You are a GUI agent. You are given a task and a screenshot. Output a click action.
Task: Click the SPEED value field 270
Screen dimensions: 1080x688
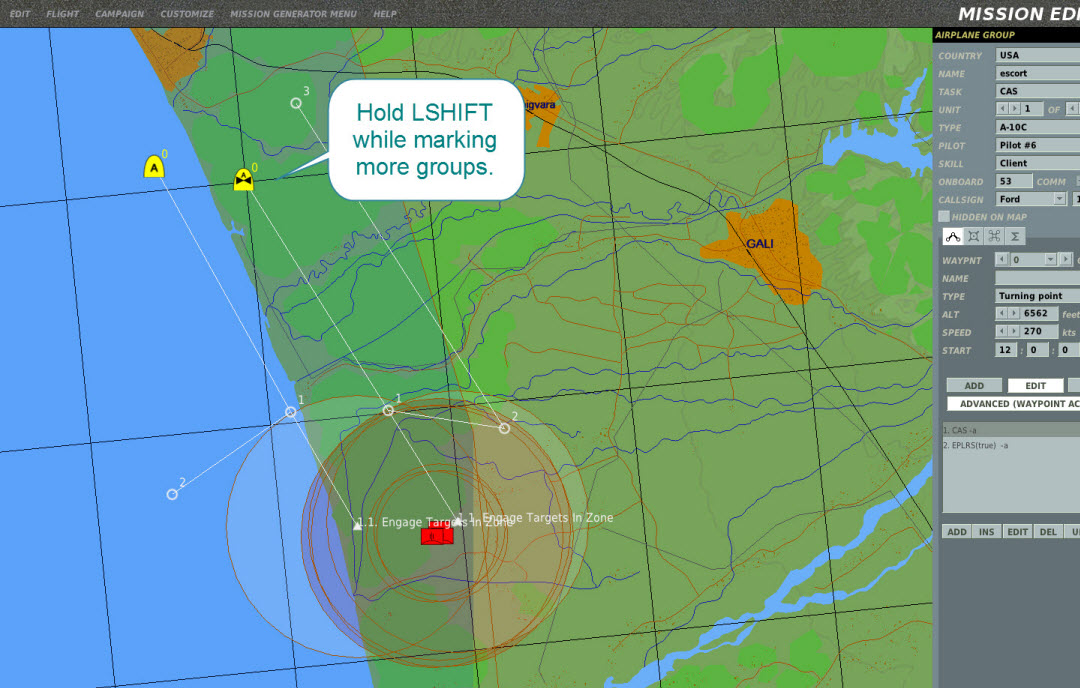(1039, 331)
